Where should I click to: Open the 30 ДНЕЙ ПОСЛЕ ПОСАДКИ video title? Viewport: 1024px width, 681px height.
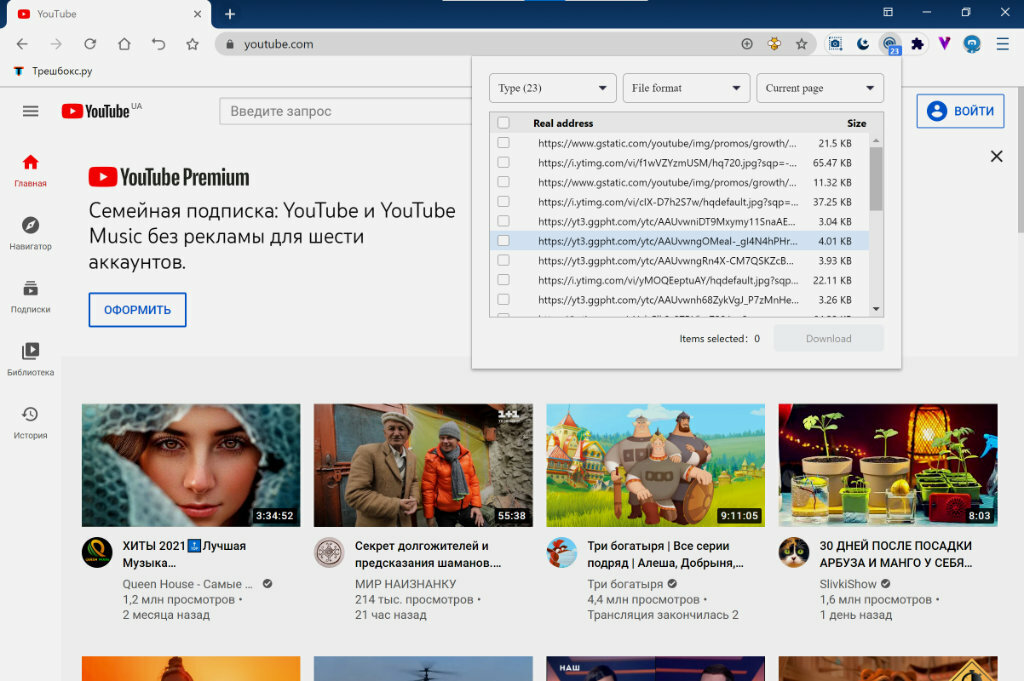point(895,554)
